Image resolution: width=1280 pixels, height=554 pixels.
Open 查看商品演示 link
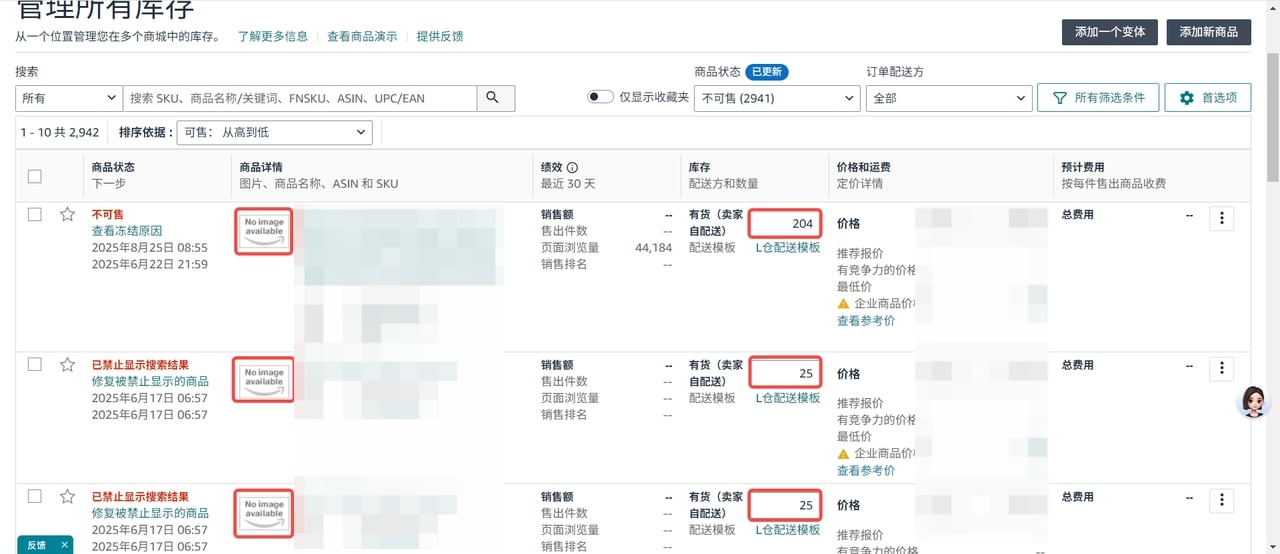(x=362, y=36)
